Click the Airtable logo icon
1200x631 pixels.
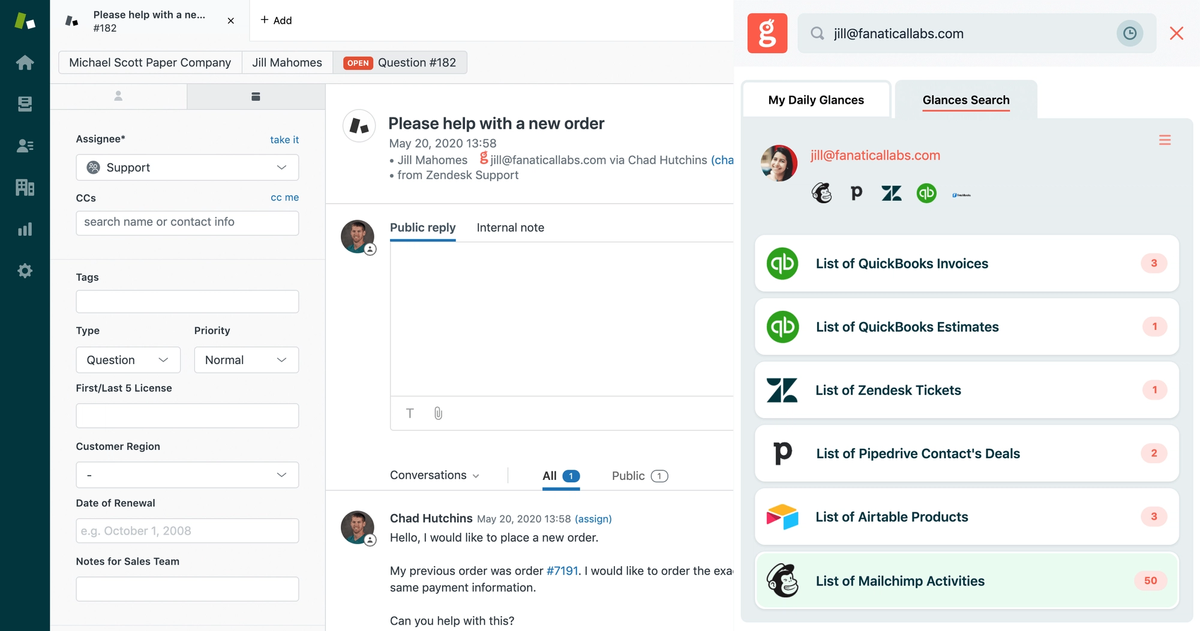782,517
